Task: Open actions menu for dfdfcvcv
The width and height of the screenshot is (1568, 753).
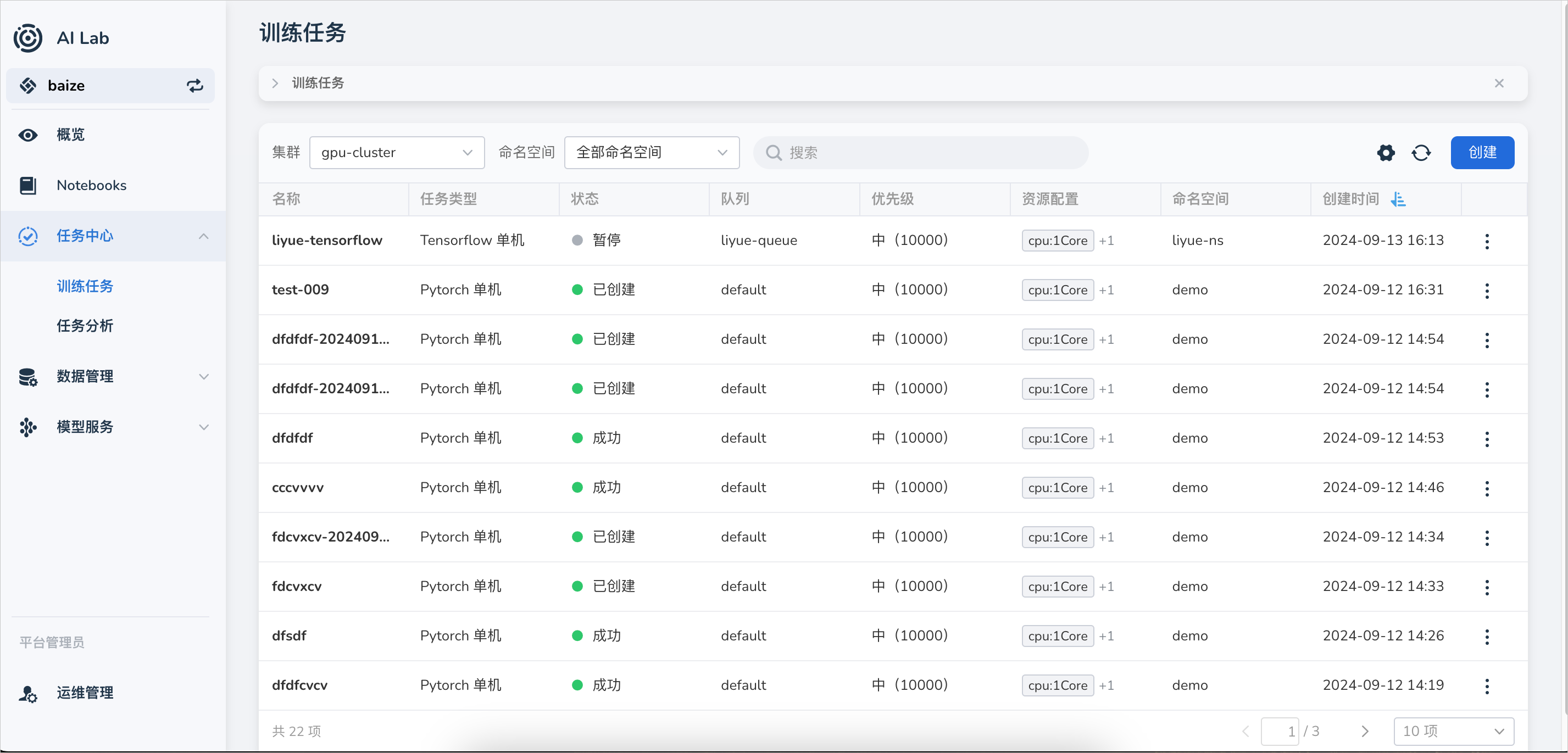Action: (x=1487, y=686)
